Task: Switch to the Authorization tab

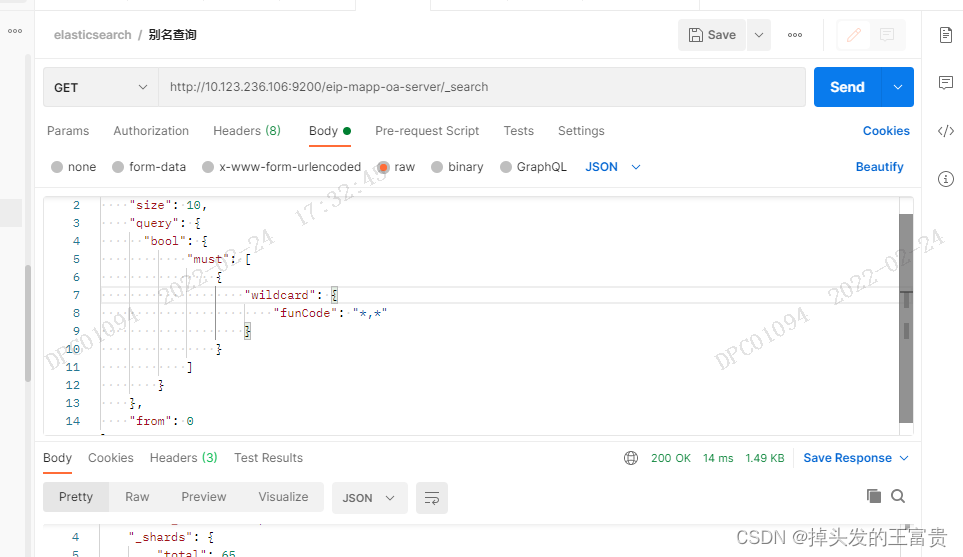Action: tap(151, 131)
